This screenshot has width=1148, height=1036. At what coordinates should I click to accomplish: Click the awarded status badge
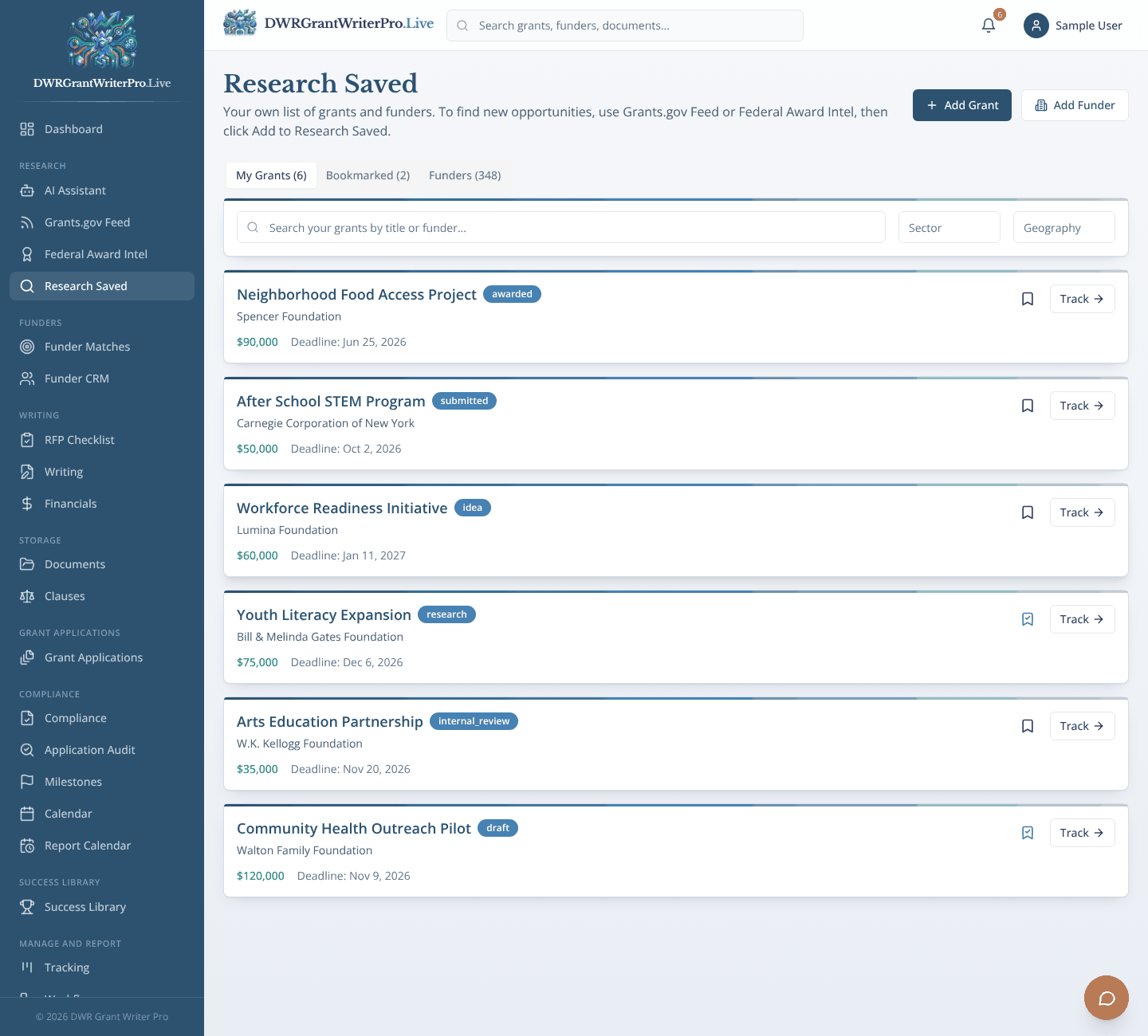point(512,294)
